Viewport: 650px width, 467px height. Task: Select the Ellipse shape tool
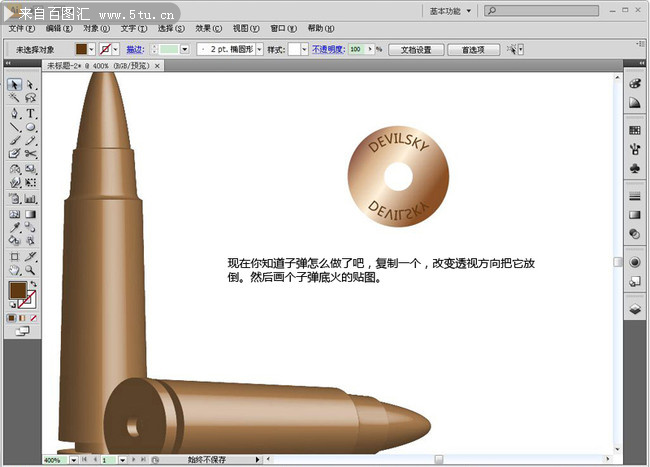31,127
